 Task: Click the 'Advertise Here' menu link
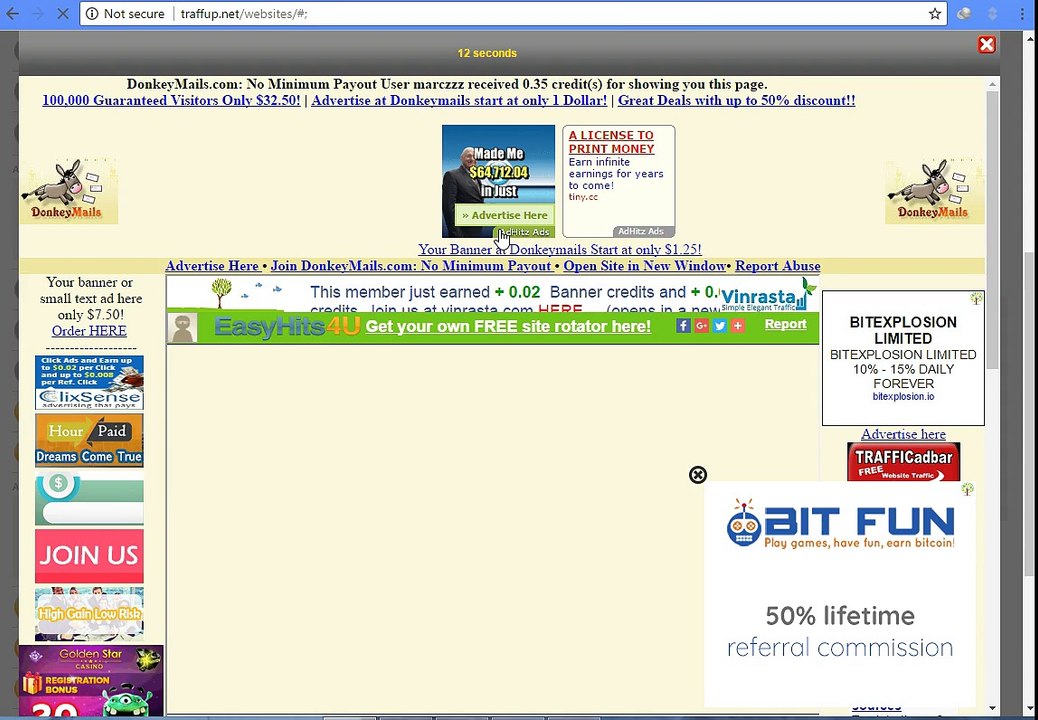pos(212,266)
